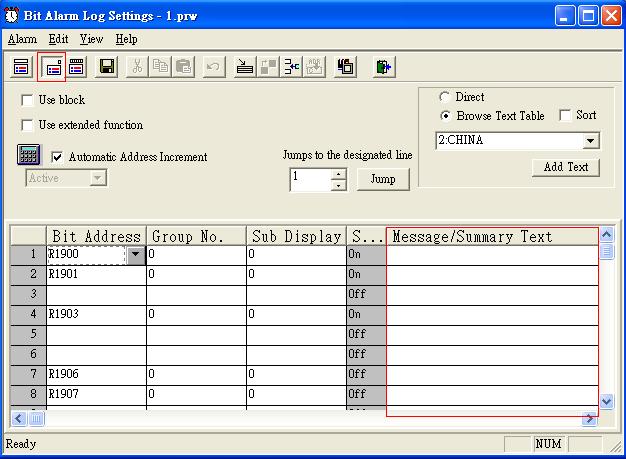Viewport: 626px width, 459px height.
Task: Click the Add Text button
Action: 565,167
